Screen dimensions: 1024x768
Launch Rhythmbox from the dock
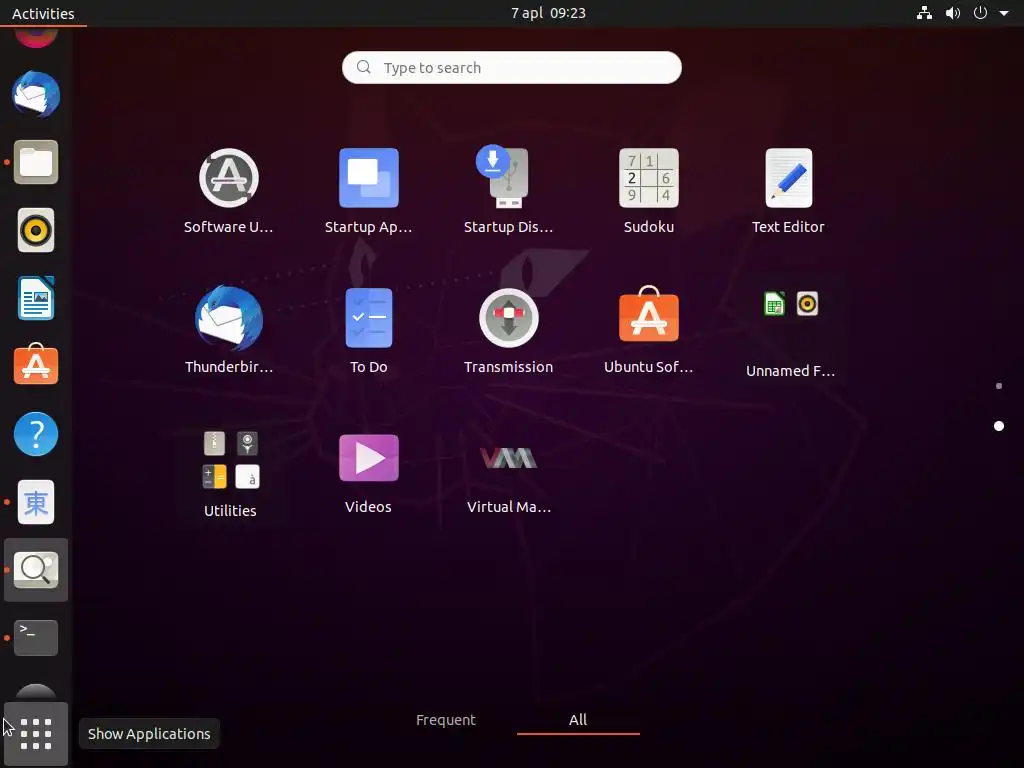tap(36, 230)
